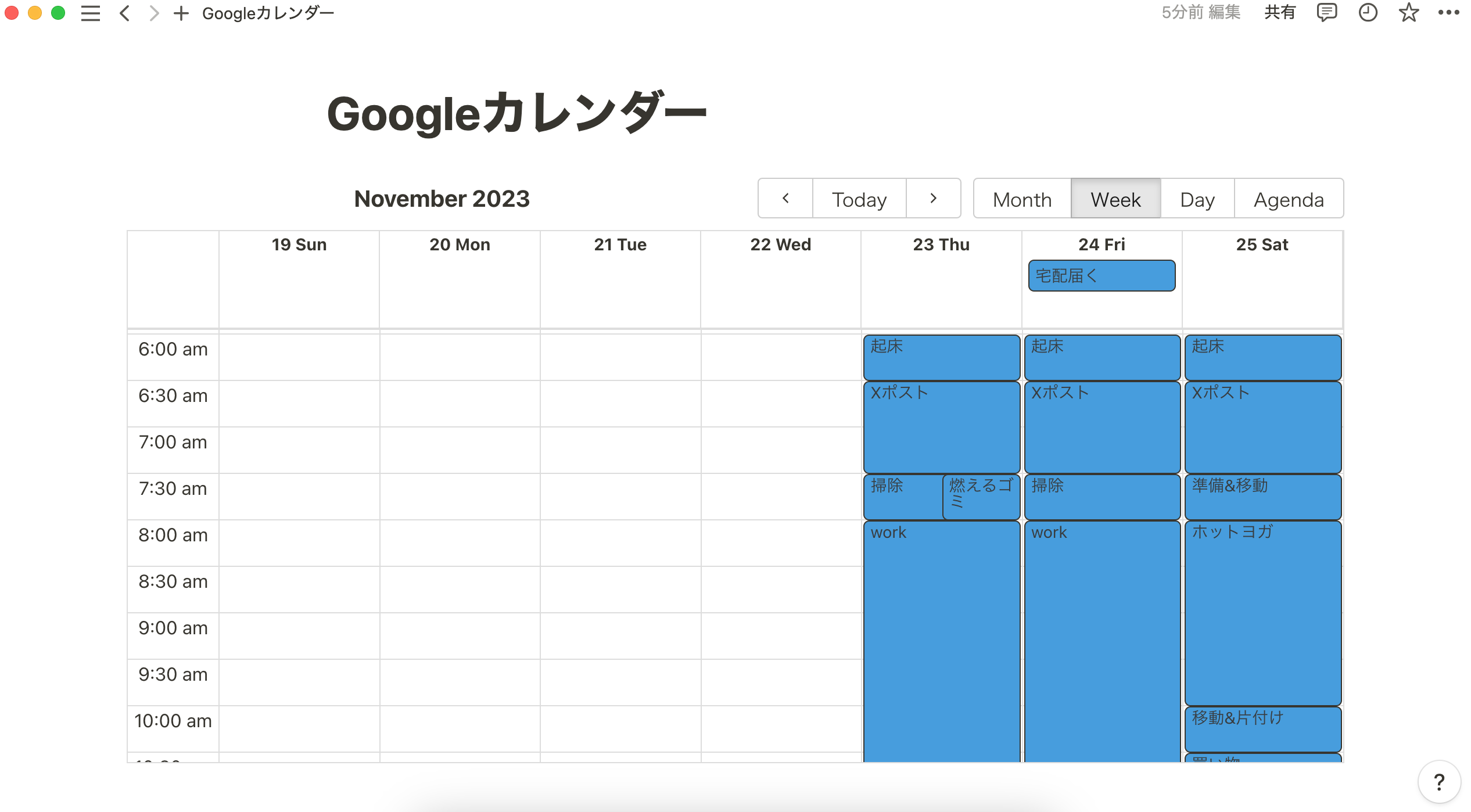Favorite the page with star icon
The height and width of the screenshot is (812, 1471).
point(1409,12)
